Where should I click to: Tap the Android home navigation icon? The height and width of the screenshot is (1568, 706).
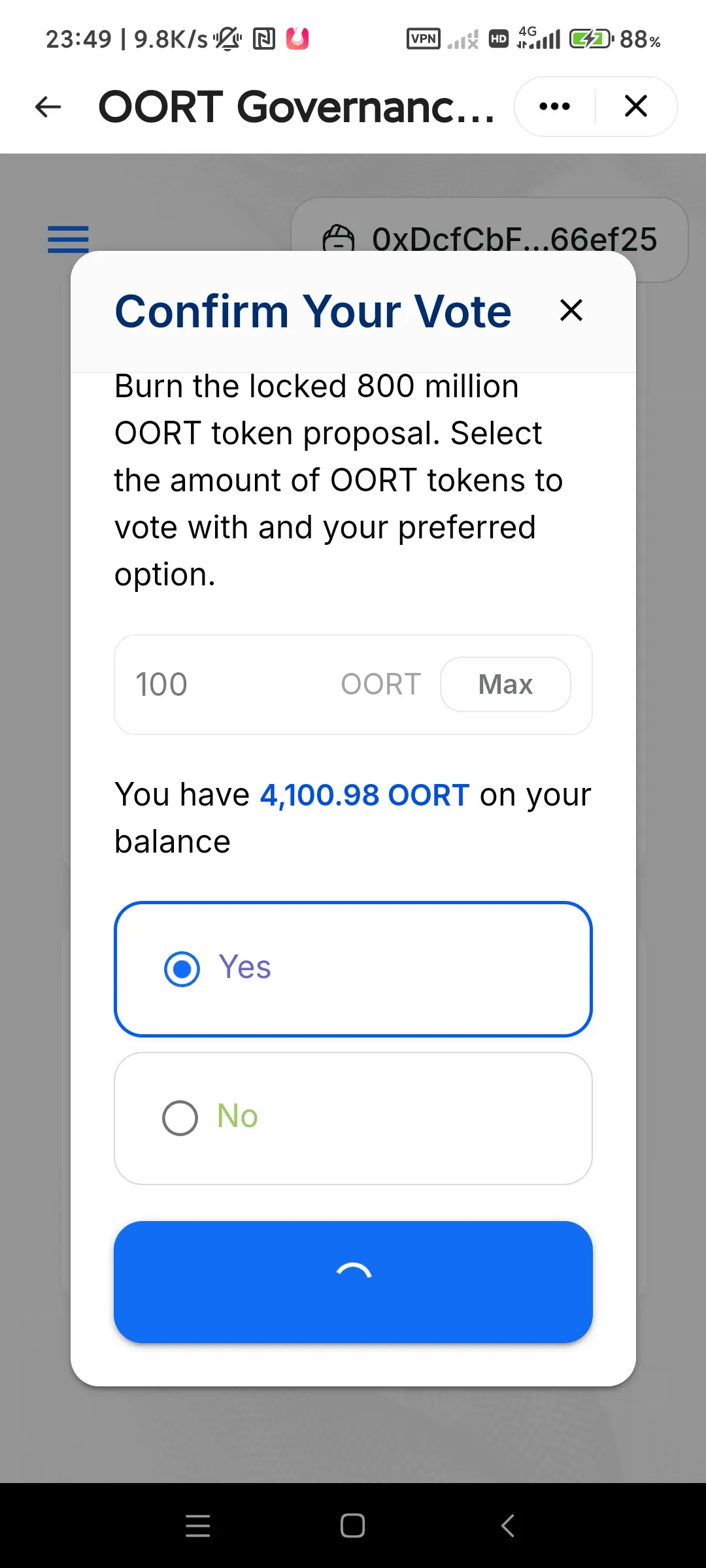pos(352,1526)
